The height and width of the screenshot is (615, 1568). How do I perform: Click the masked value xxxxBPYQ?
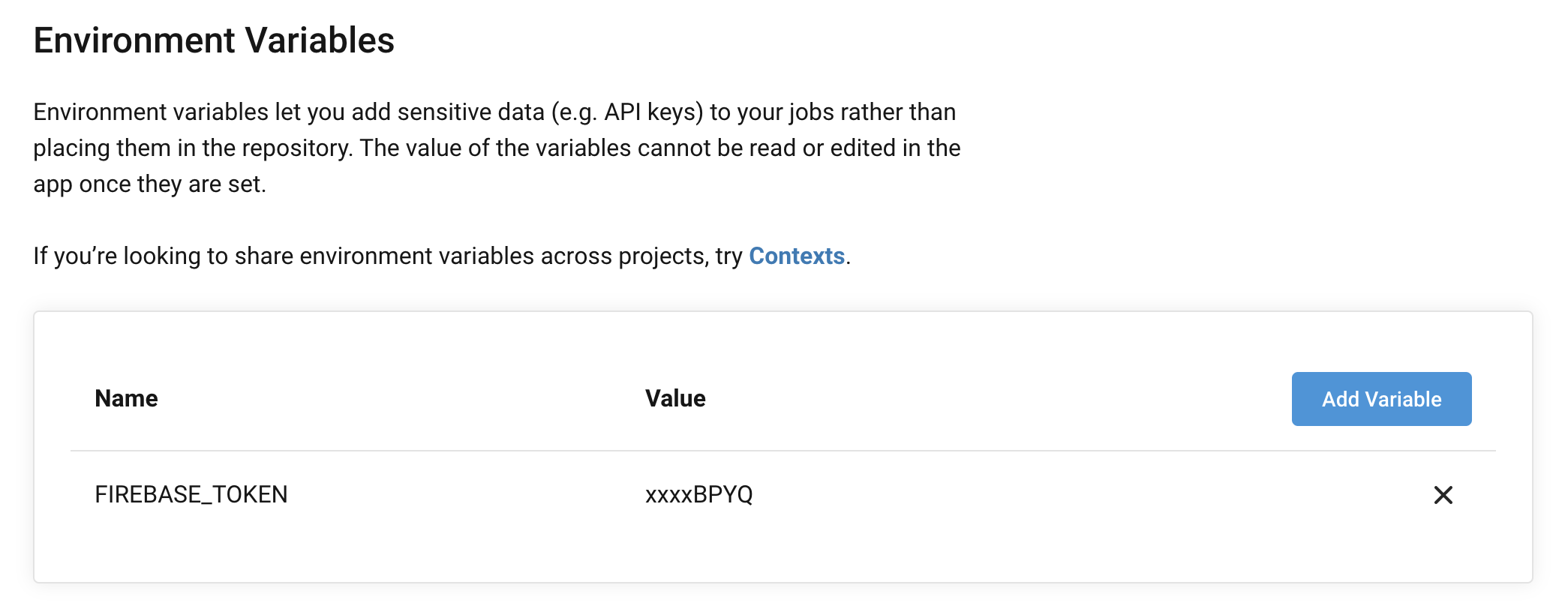[698, 495]
